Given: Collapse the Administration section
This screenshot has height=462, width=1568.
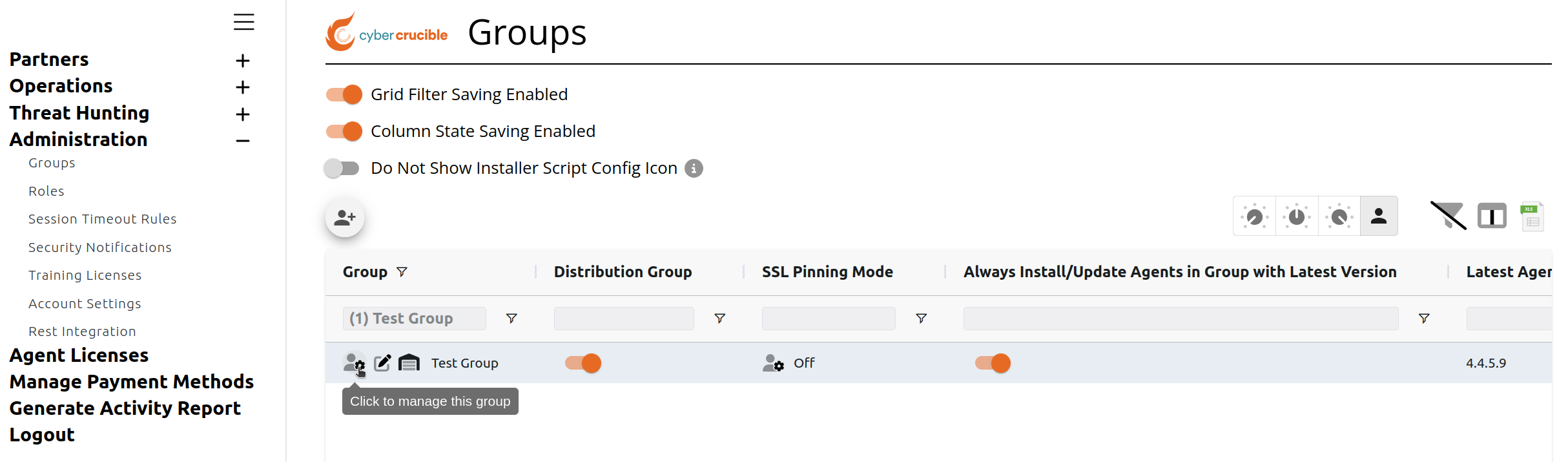Looking at the screenshot, I should (243, 141).
